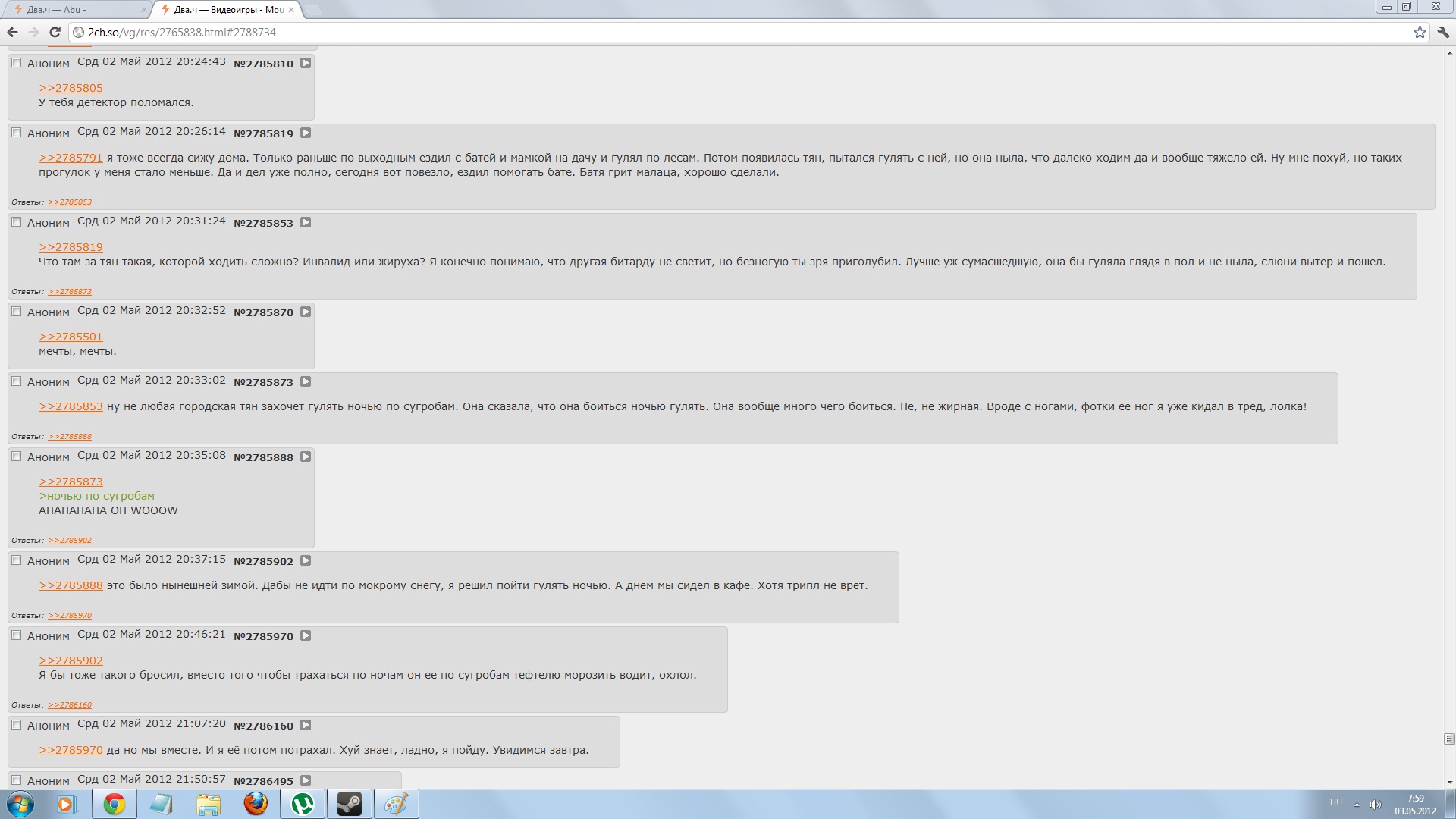This screenshot has width=1456, height=819.
Task: Launch Firefox from the taskbar
Action: [x=256, y=804]
